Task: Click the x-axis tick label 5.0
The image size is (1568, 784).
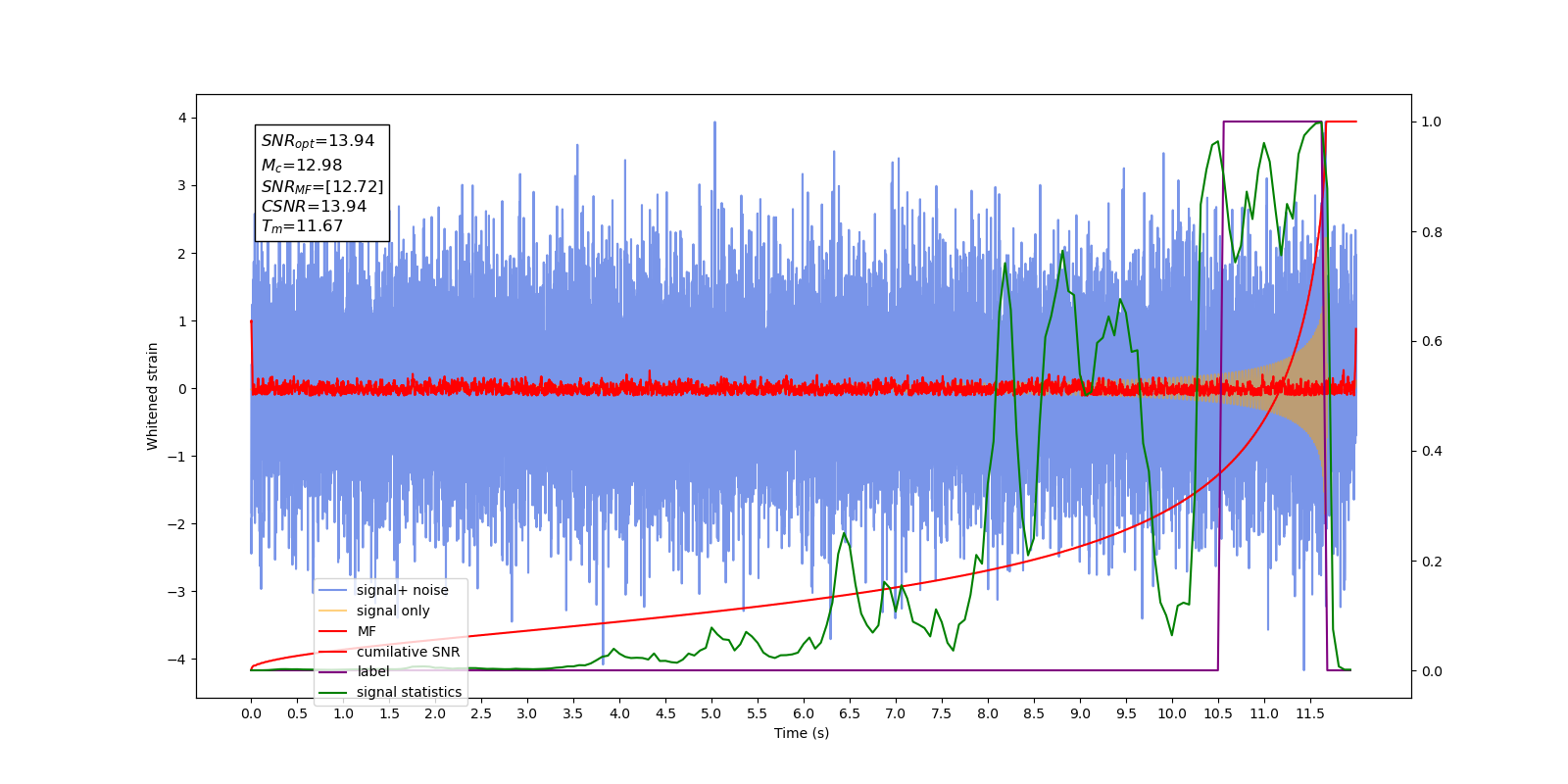Action: (711, 713)
